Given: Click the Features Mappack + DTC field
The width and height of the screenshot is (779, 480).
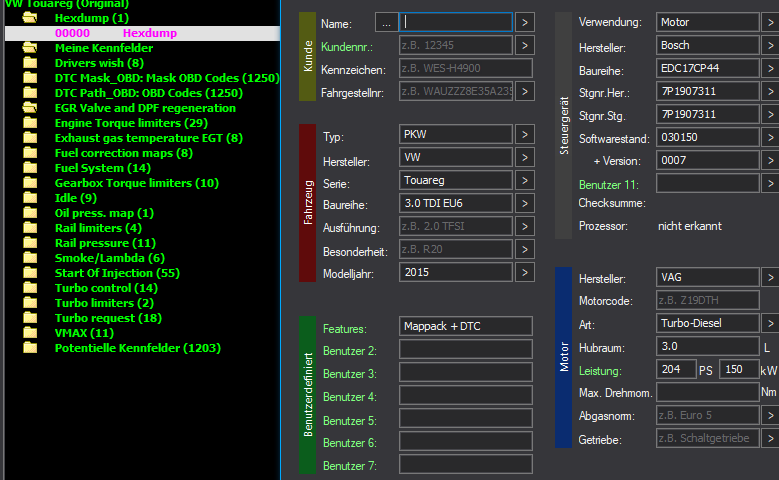Looking at the screenshot, I should click(x=466, y=326).
